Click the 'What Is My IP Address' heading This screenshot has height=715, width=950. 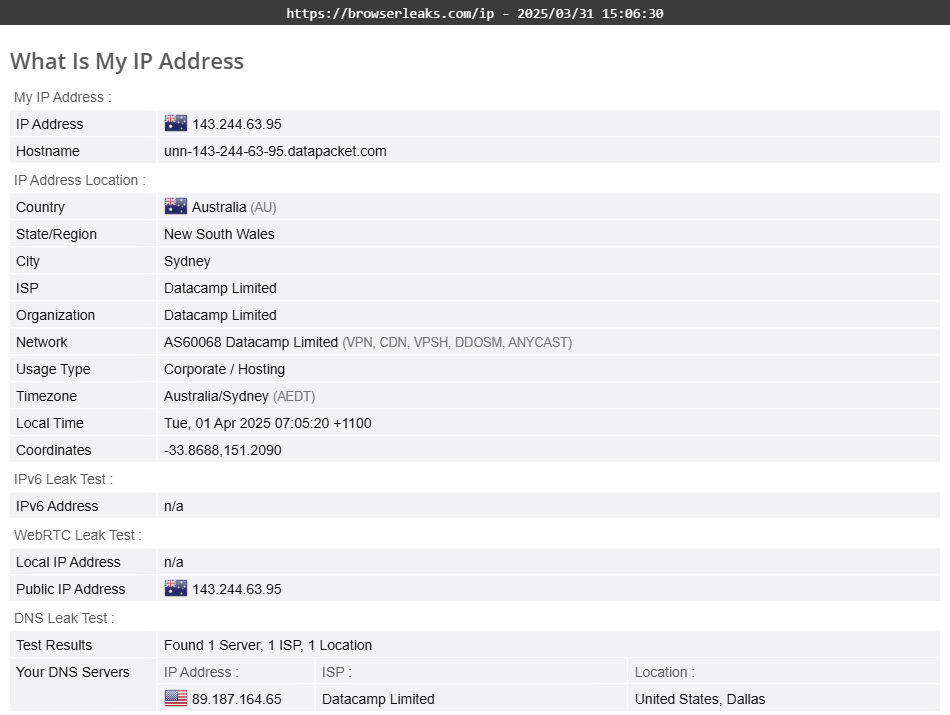[x=127, y=61]
